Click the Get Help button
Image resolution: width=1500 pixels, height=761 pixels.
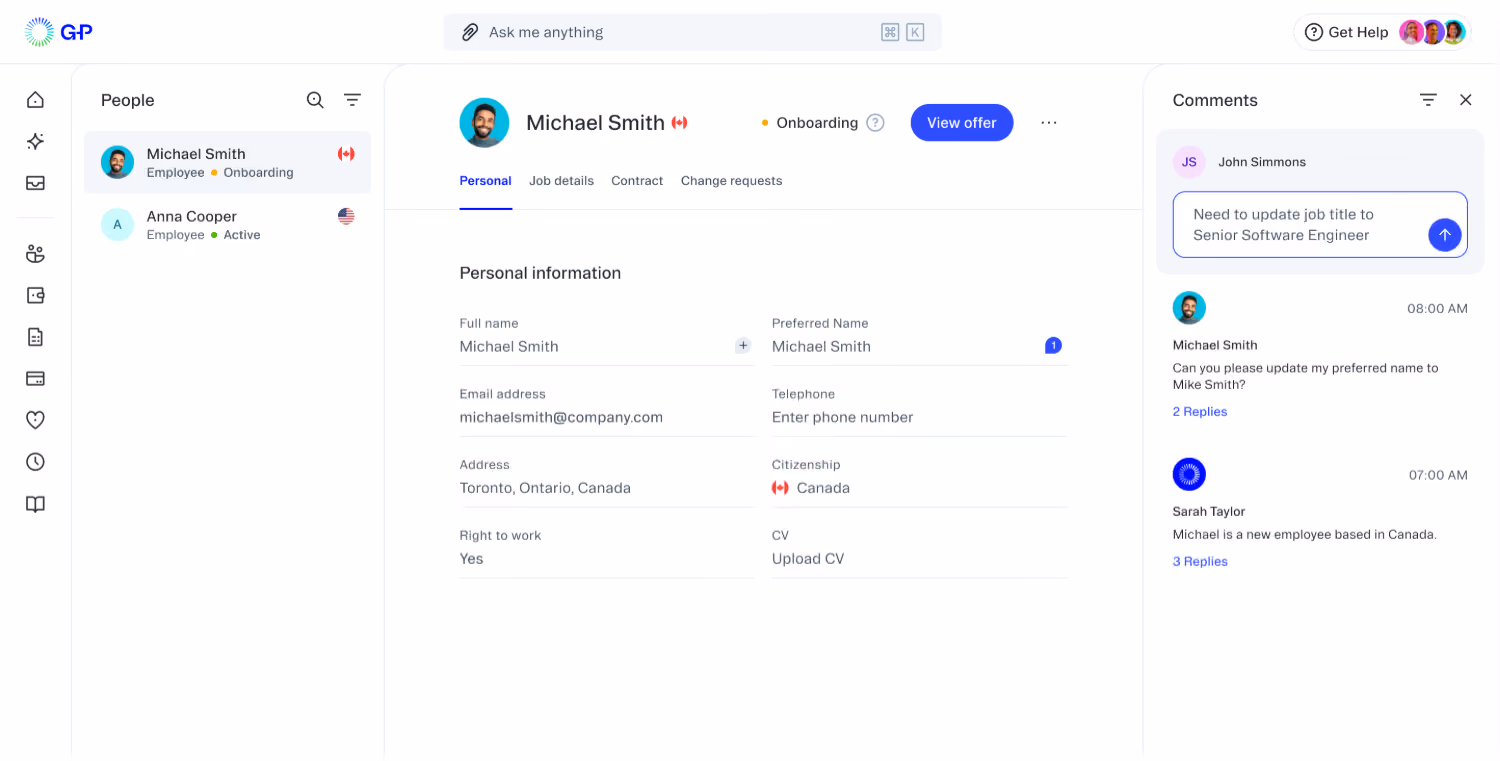[1346, 32]
